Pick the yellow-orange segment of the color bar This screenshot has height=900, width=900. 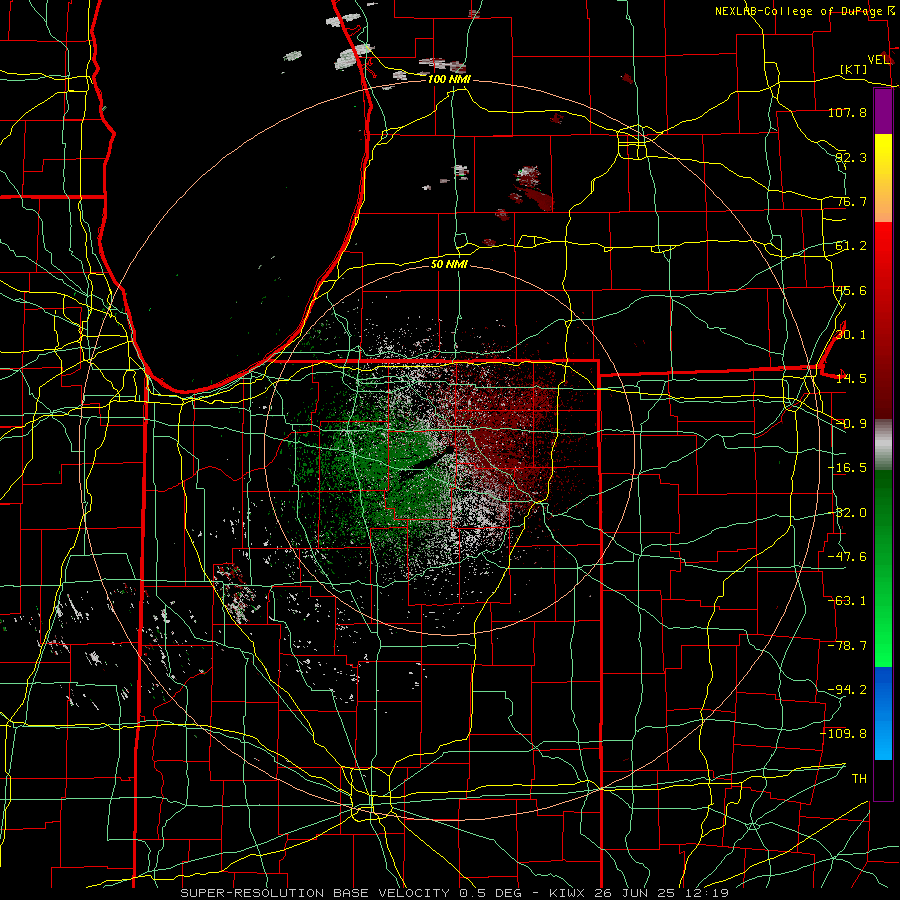coord(883,178)
